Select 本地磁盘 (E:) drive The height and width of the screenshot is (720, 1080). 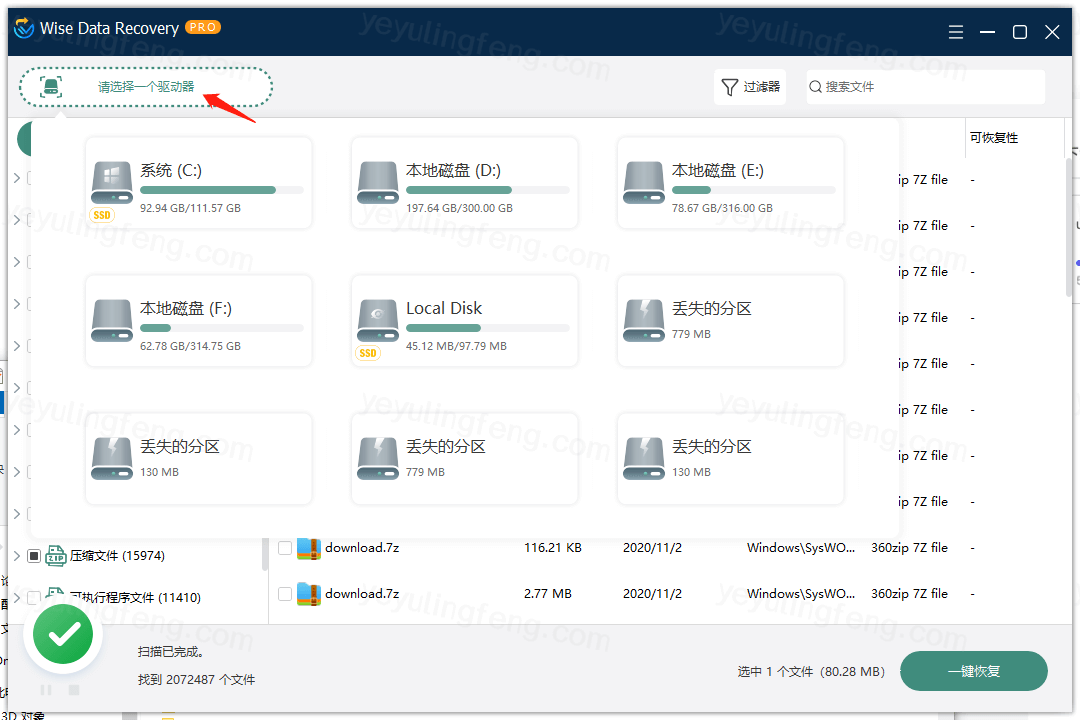pos(730,183)
